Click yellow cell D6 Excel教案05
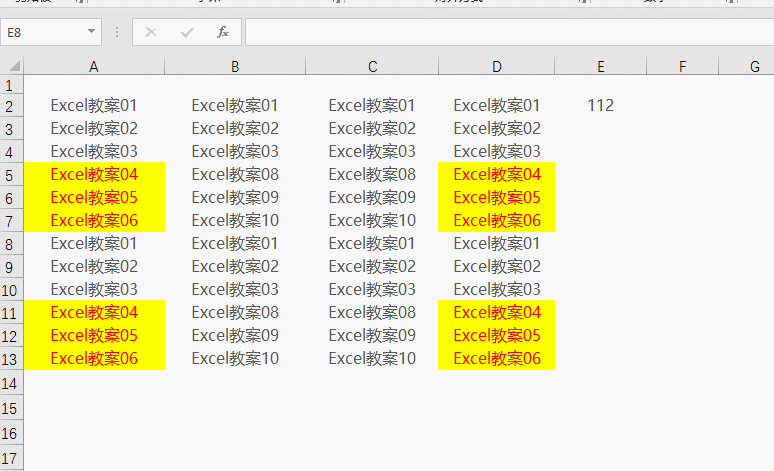The width and height of the screenshot is (774, 471). (x=497, y=197)
